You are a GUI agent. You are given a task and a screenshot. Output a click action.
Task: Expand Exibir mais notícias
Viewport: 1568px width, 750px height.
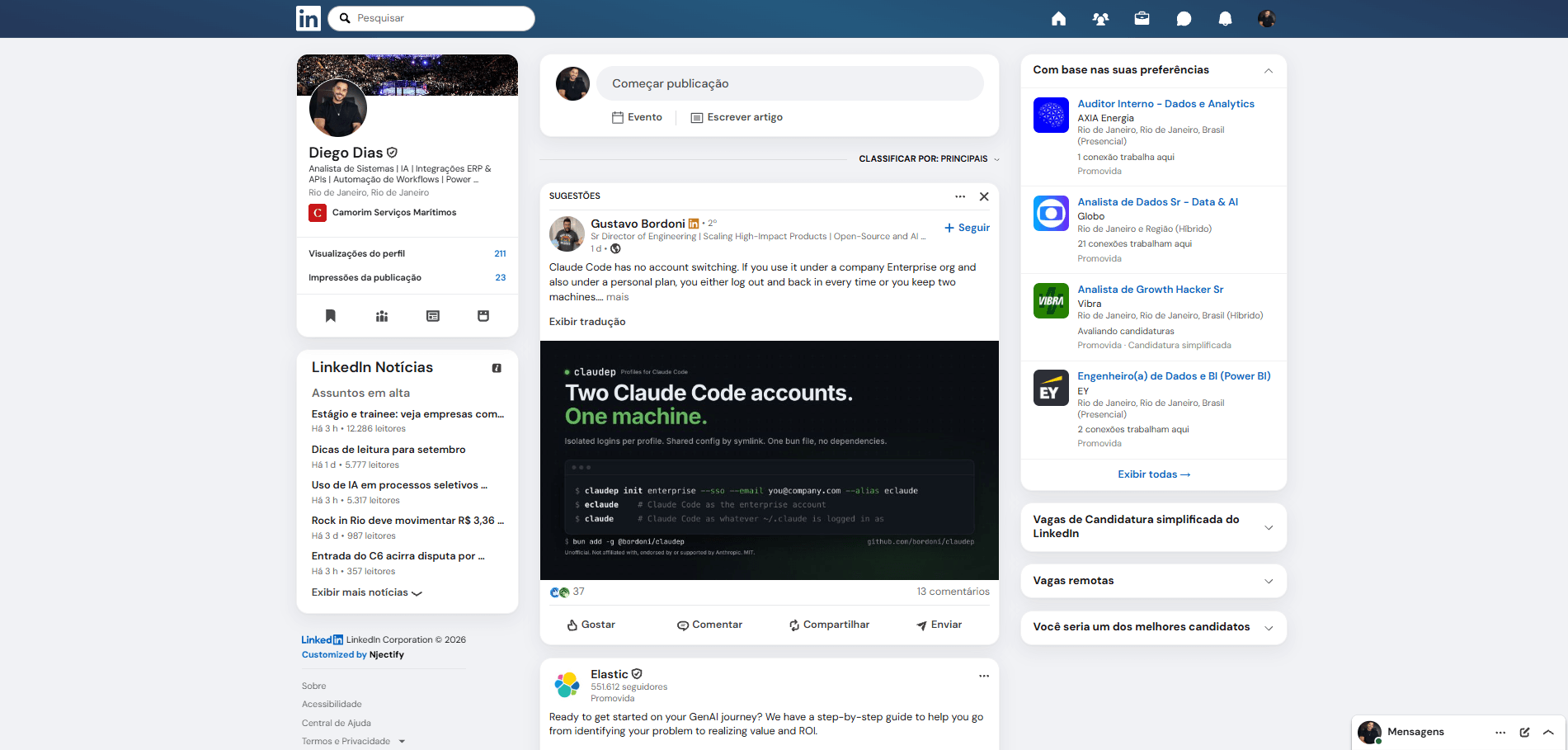[366, 592]
